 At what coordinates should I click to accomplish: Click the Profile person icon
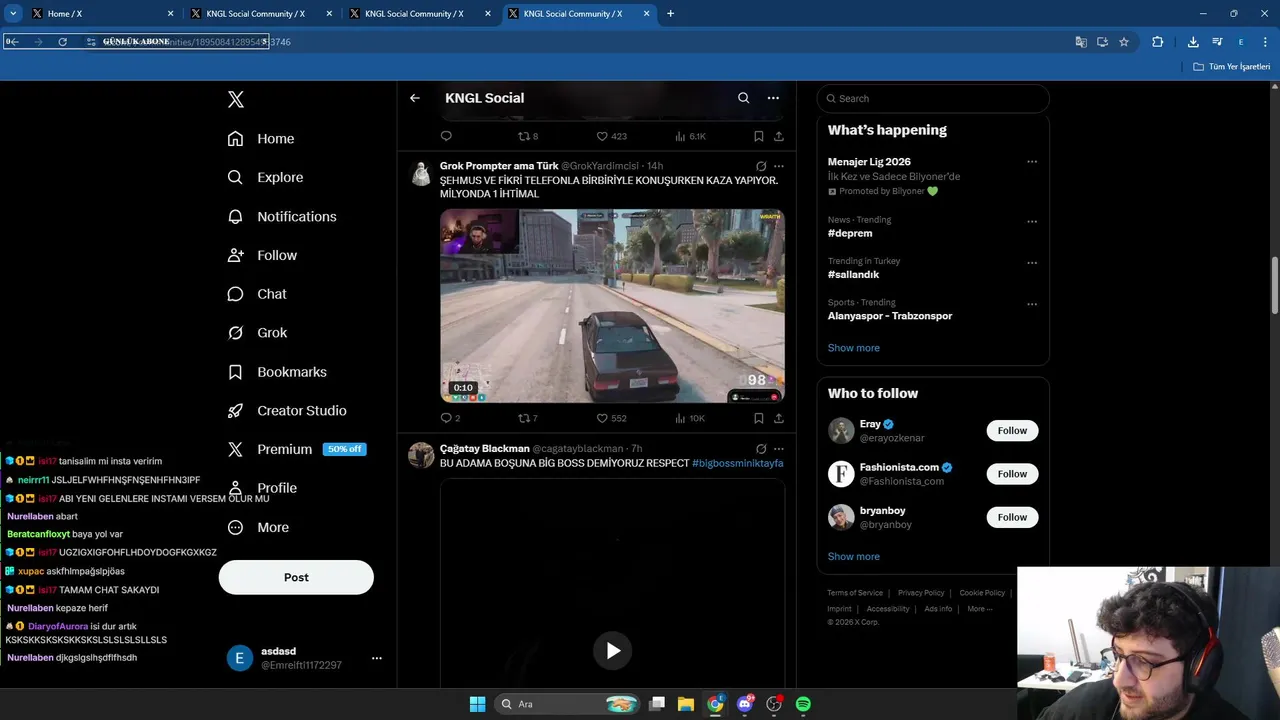click(235, 488)
